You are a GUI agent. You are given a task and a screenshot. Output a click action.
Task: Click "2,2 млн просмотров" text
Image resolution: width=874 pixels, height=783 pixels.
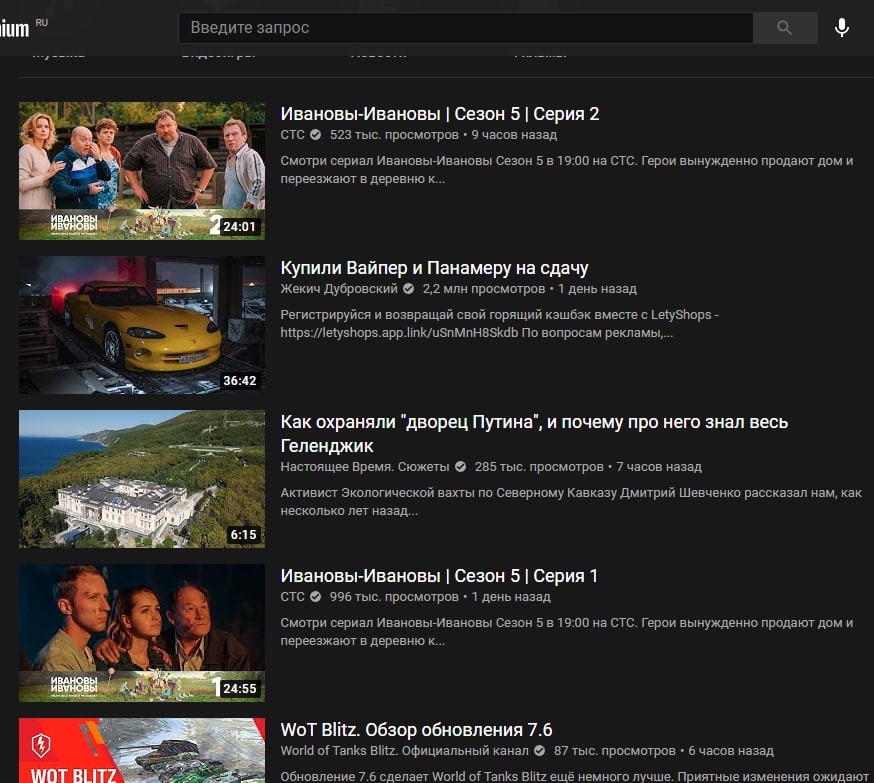tap(484, 289)
